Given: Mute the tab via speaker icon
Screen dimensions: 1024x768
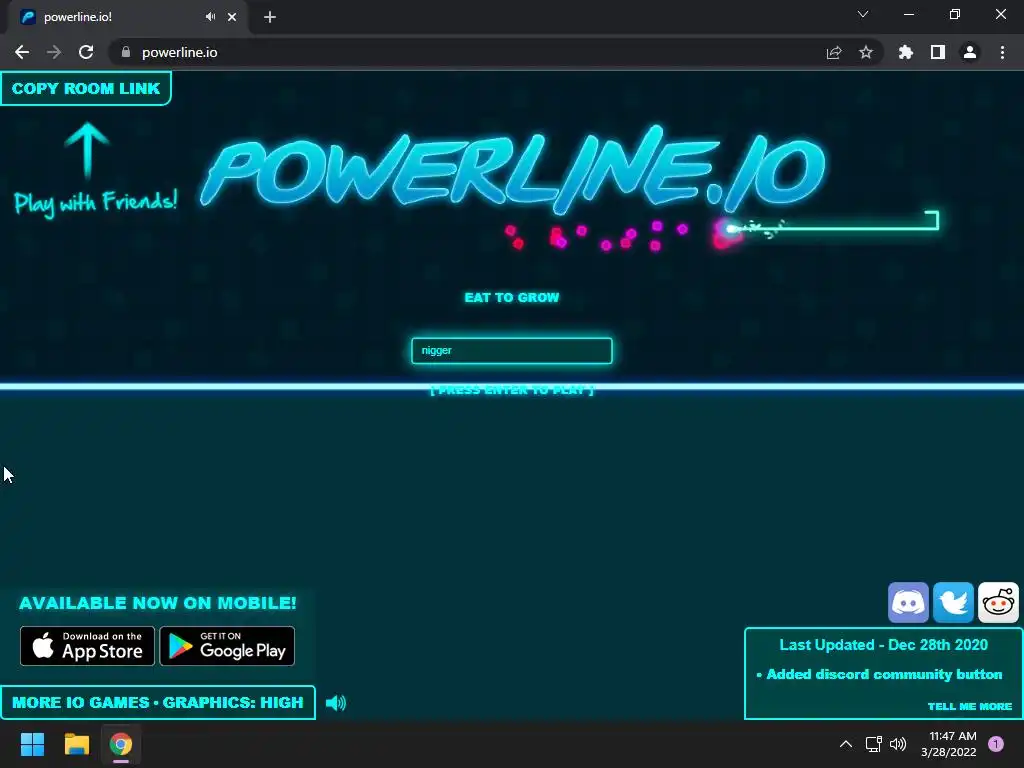Looking at the screenshot, I should [210, 17].
